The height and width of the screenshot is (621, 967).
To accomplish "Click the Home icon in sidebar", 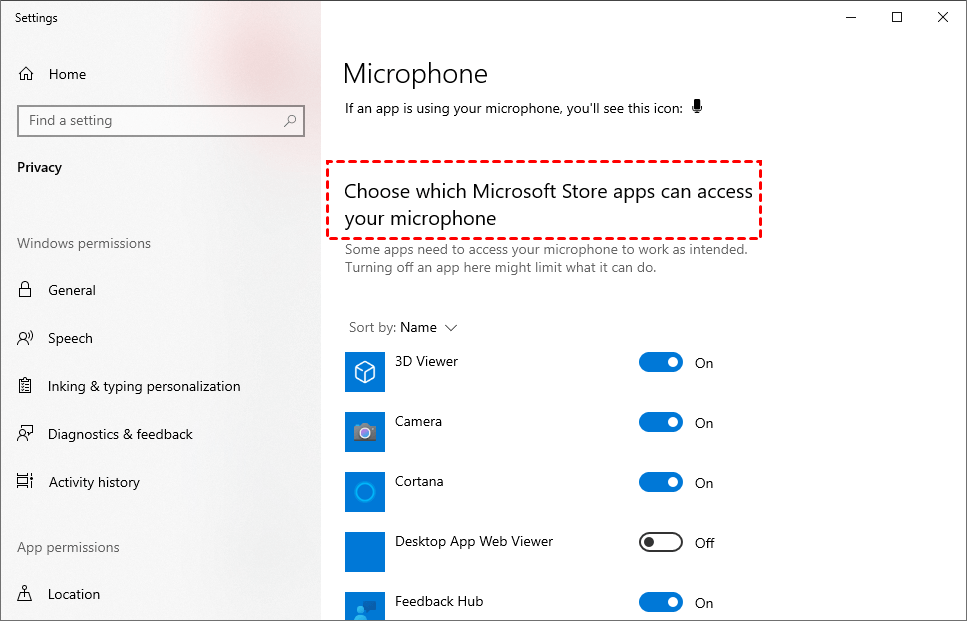I will pyautogui.click(x=26, y=74).
